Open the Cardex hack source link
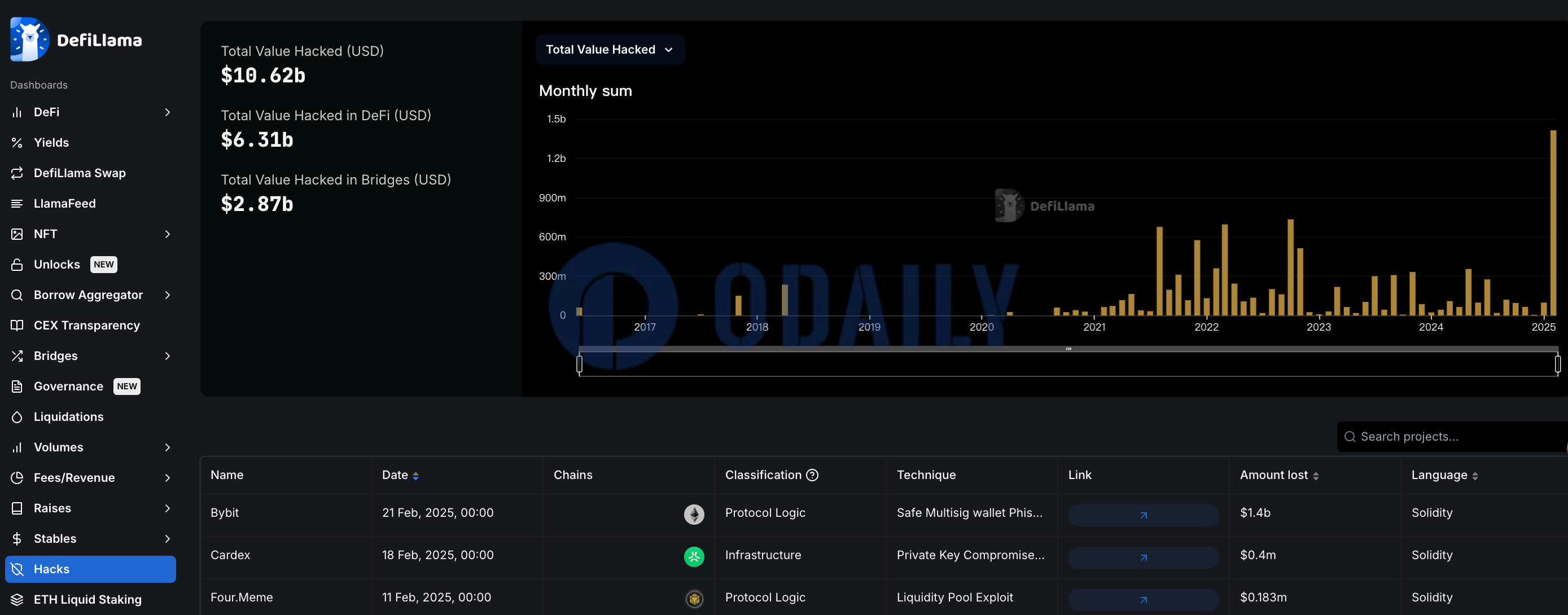Screen dimensions: 1568x615 1143,557
